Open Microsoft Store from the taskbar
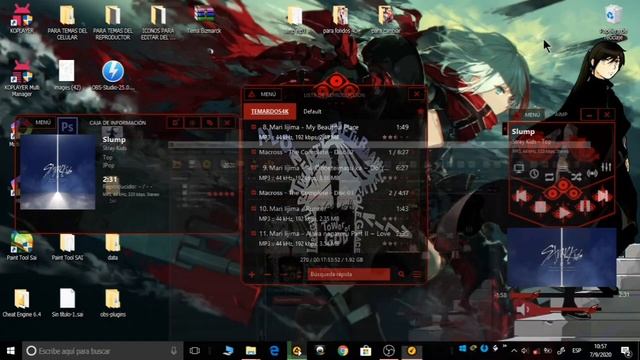Viewport: 640px width, 360px height. tap(366, 351)
